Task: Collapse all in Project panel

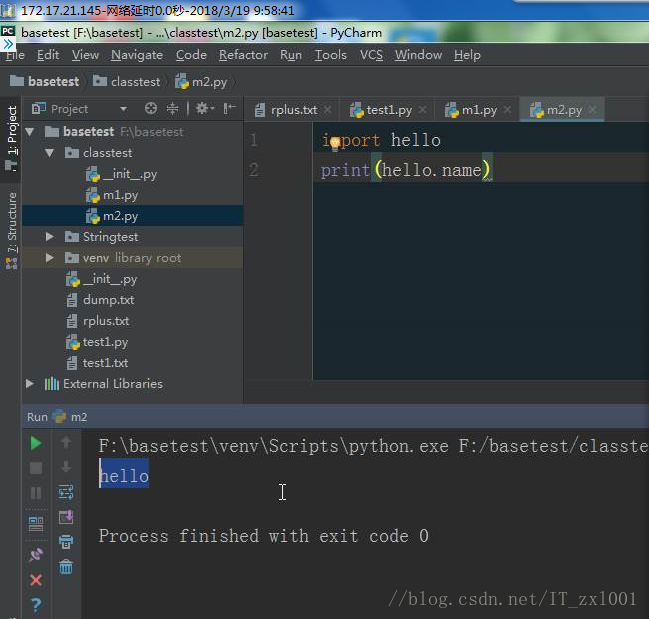Action: point(172,109)
